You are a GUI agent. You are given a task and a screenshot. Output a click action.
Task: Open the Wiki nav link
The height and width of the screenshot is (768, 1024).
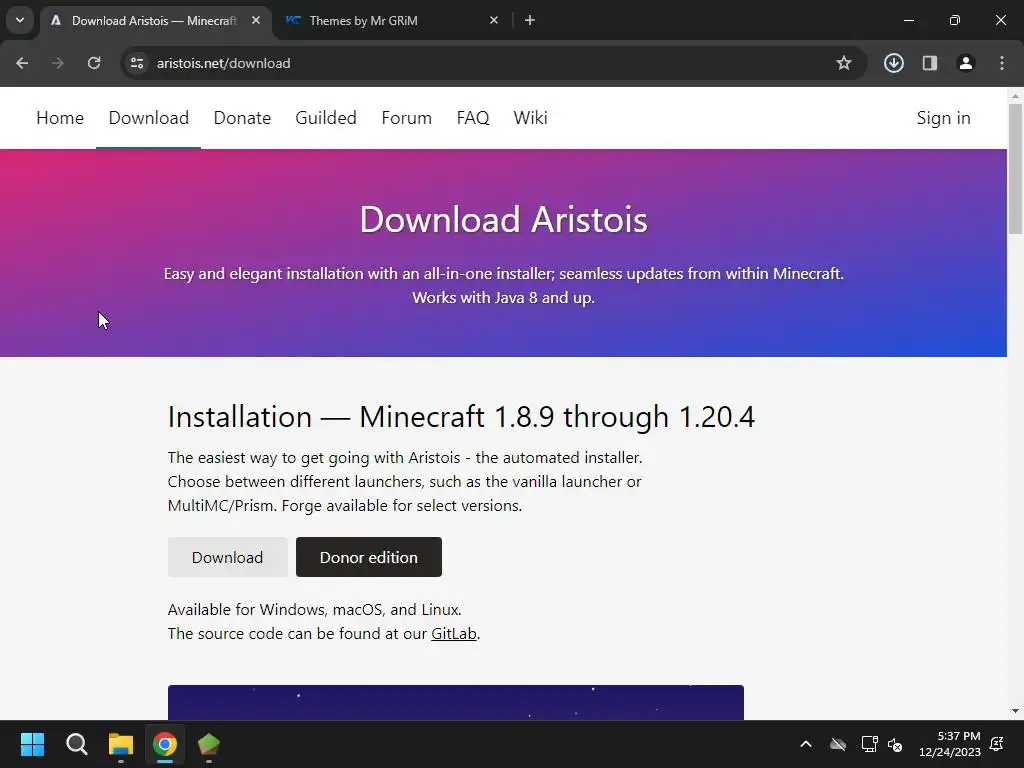530,118
